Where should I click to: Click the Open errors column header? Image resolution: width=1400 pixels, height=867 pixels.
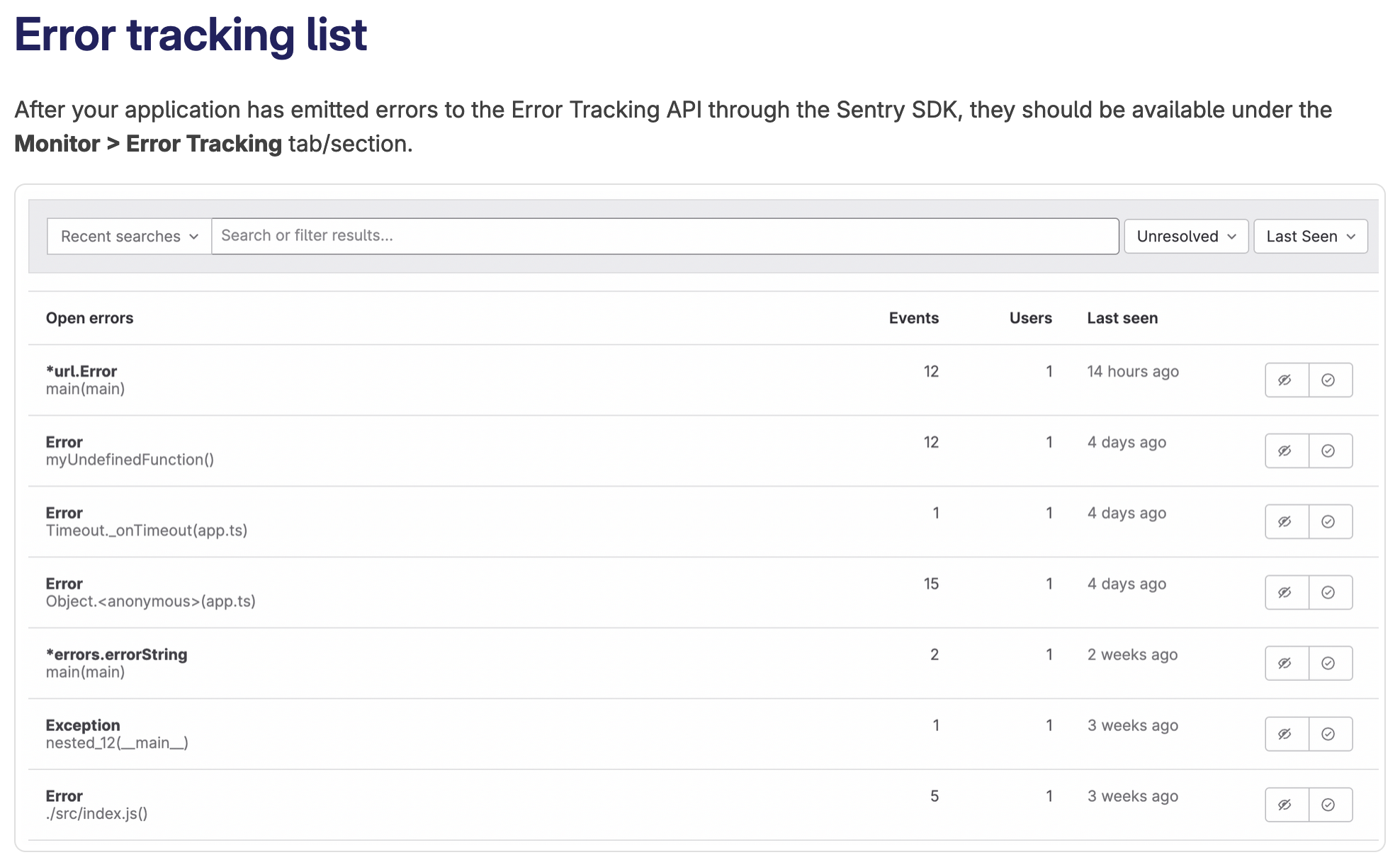(x=90, y=317)
